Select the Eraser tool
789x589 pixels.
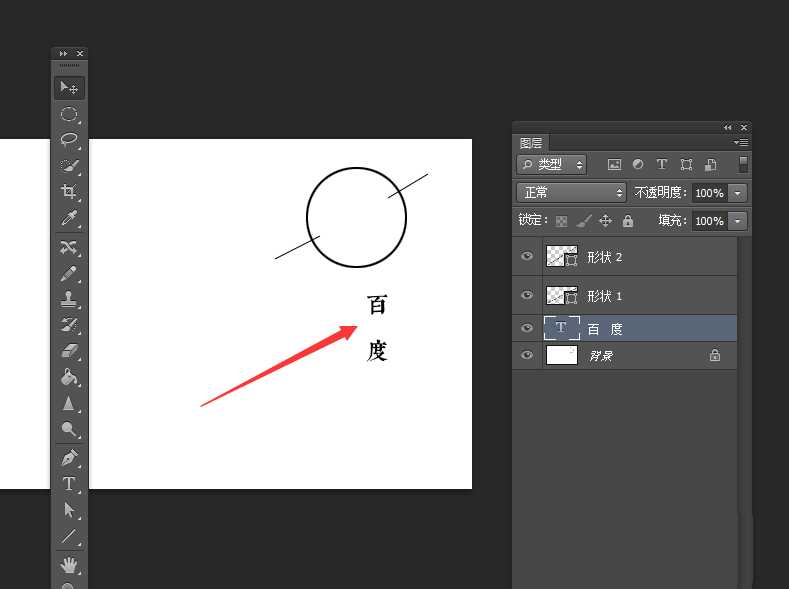(x=69, y=351)
